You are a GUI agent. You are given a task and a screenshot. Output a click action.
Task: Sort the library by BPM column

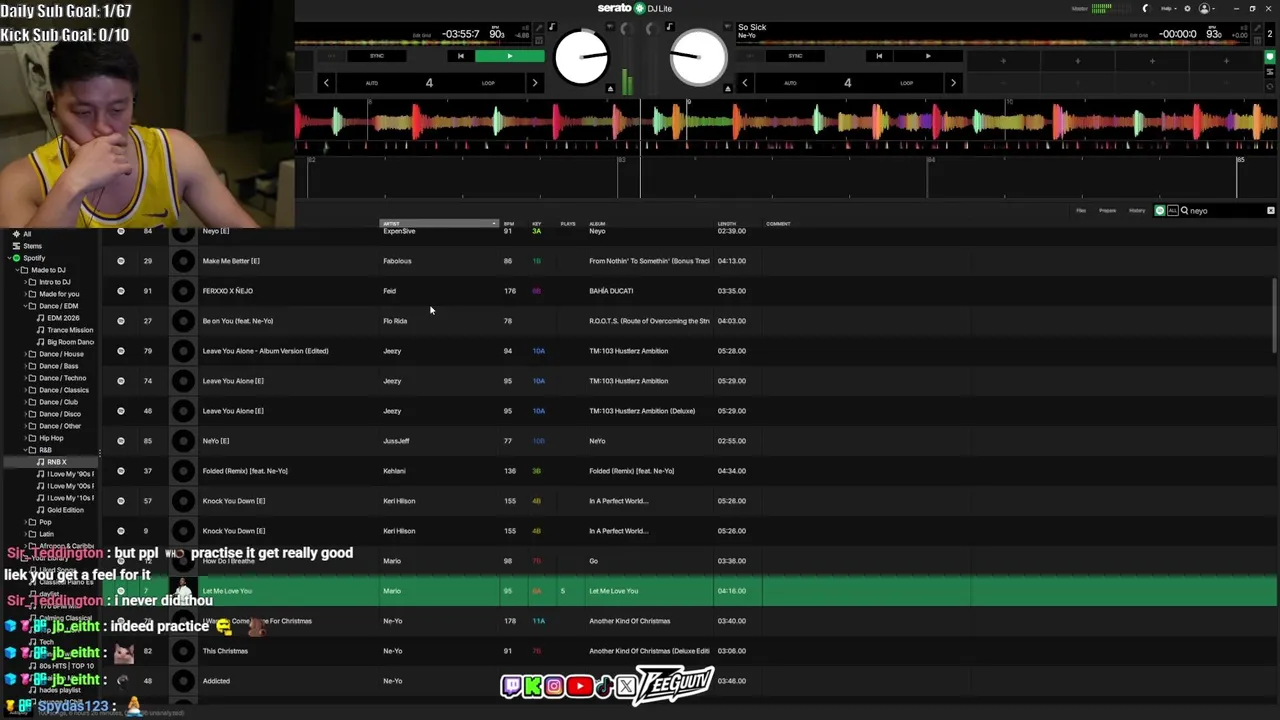pyautogui.click(x=509, y=223)
